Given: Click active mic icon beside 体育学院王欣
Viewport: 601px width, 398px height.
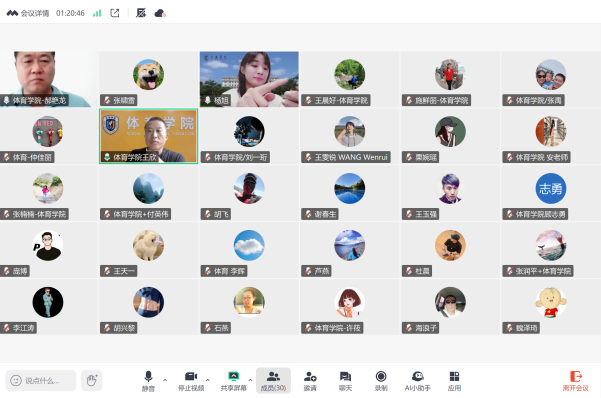Looking at the screenshot, I should (x=107, y=157).
